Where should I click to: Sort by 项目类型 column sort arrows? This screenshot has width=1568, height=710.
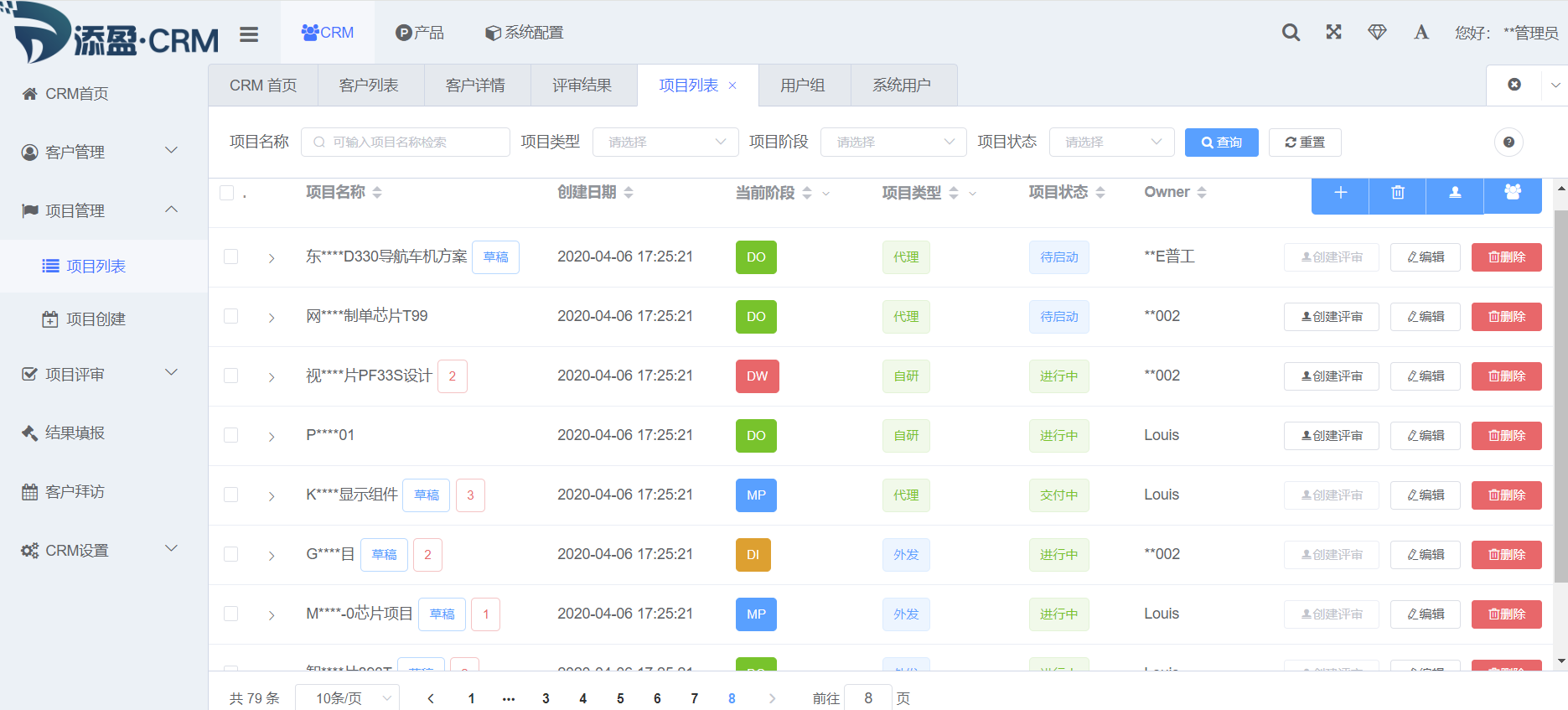(x=954, y=193)
